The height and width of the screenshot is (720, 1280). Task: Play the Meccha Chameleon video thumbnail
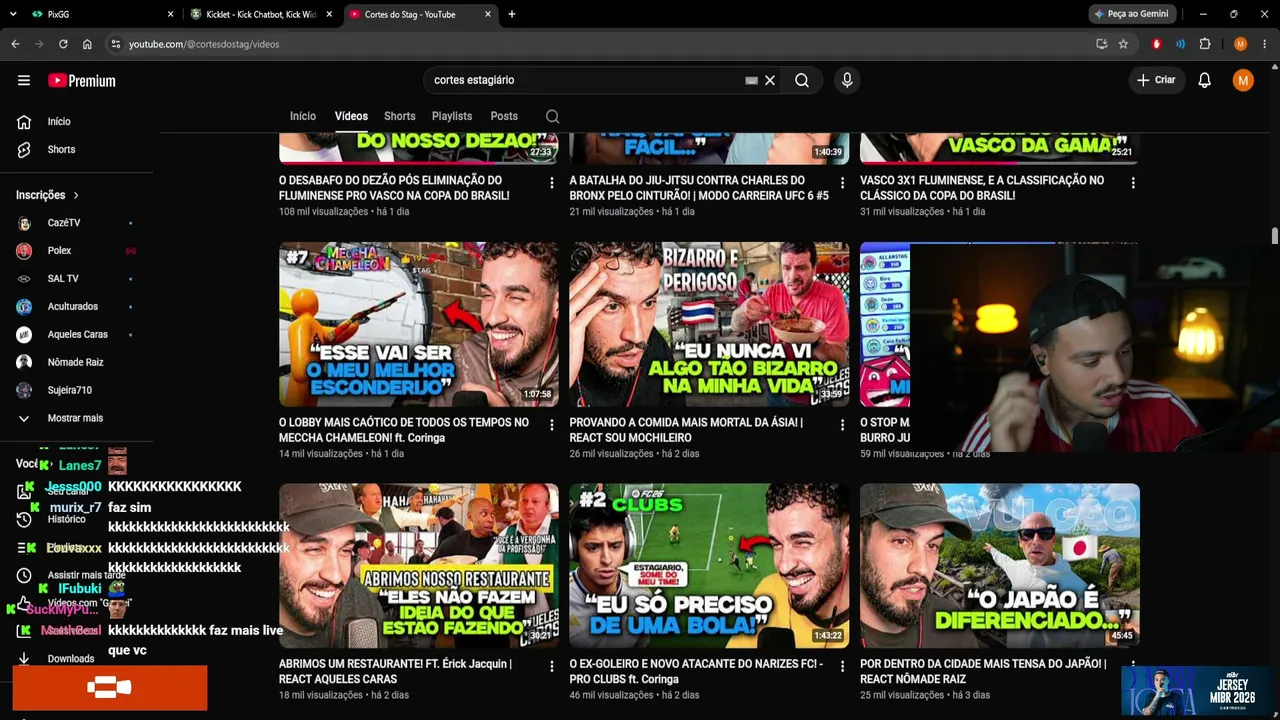tap(419, 325)
